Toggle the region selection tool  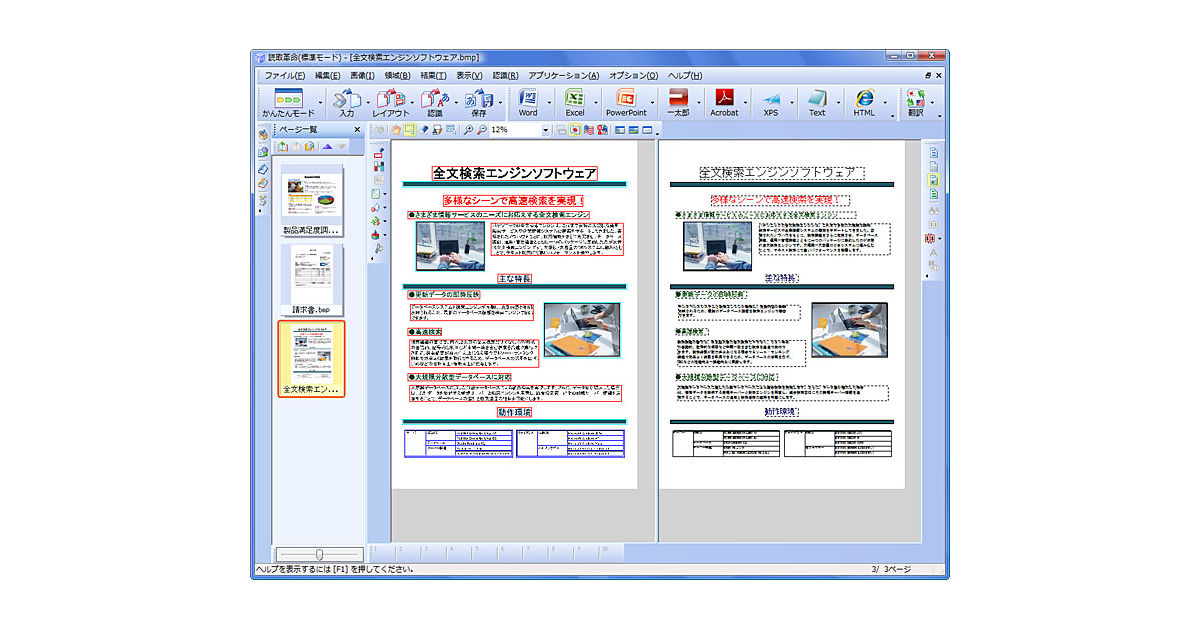409,130
